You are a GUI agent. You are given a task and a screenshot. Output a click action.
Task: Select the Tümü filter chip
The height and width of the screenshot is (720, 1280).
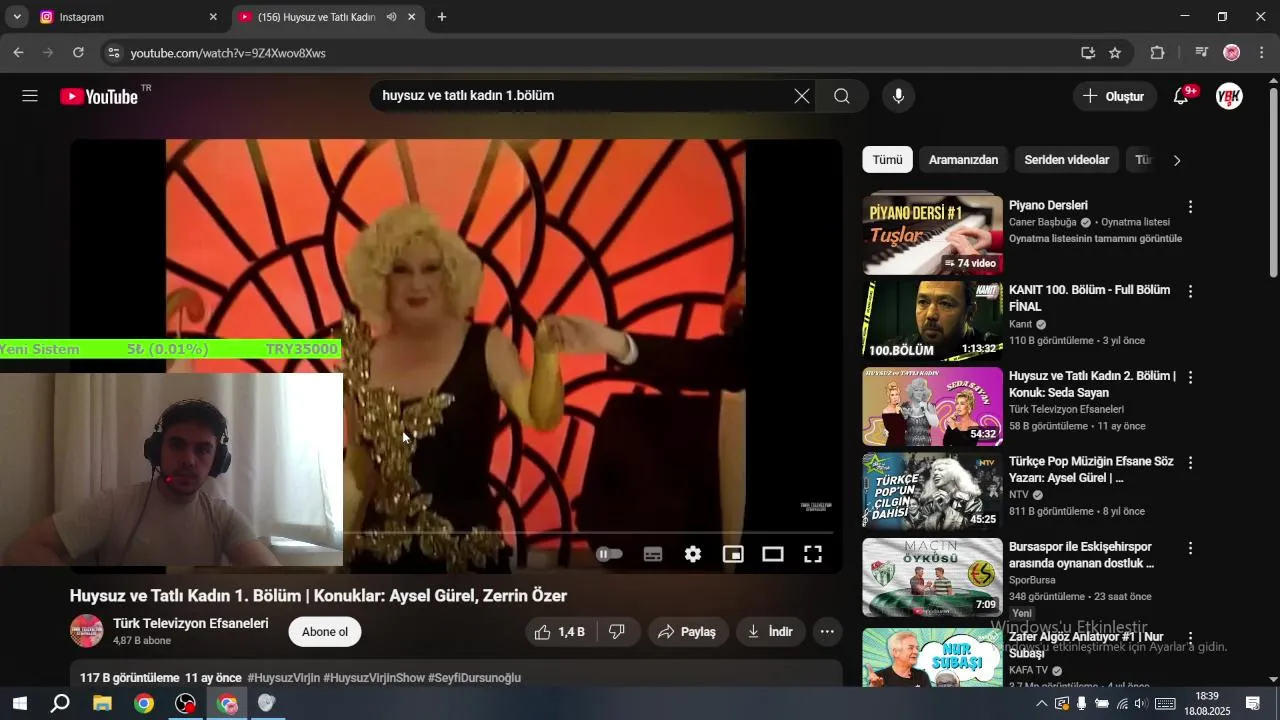pyautogui.click(x=887, y=160)
